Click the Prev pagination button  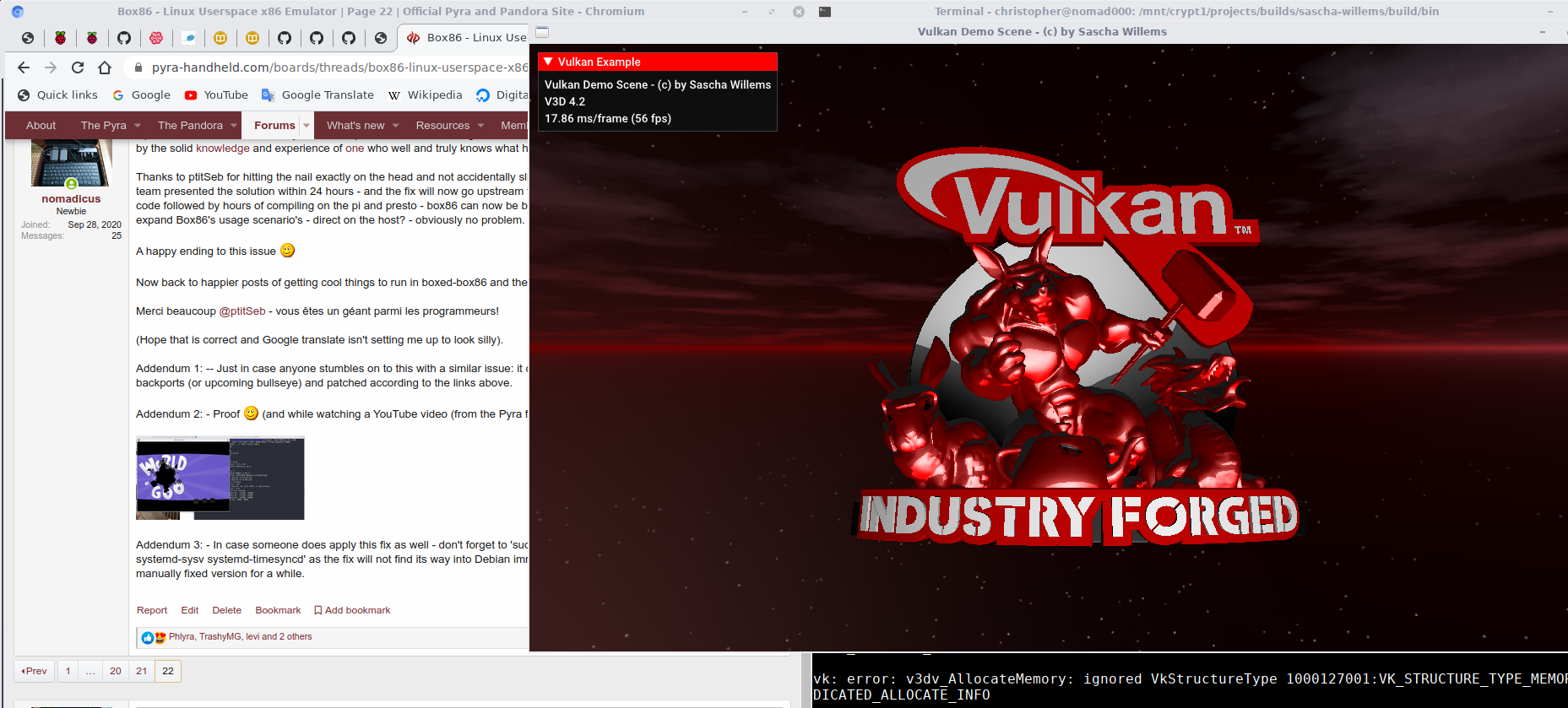click(35, 671)
